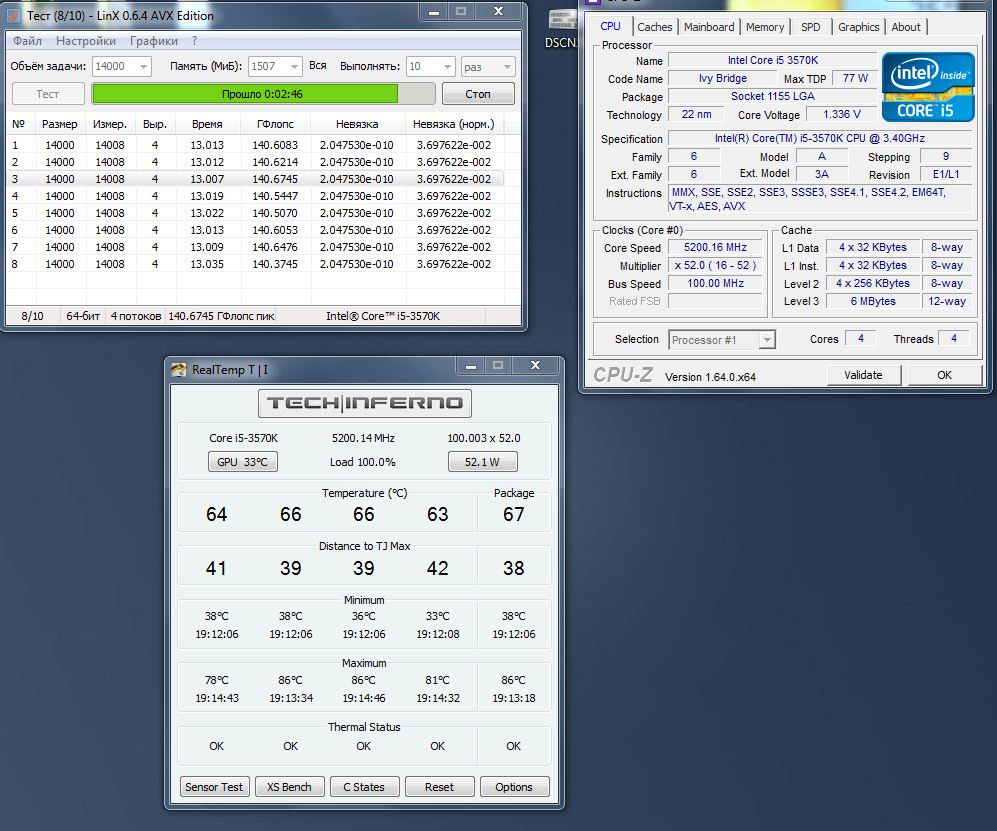Click the TechInferno logo banner in RealTemp

364,402
